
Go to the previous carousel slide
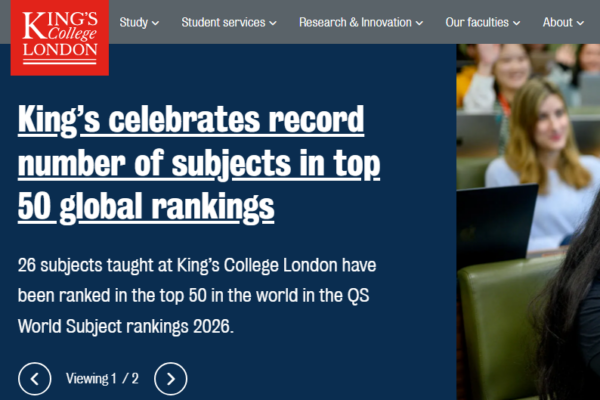34,379
